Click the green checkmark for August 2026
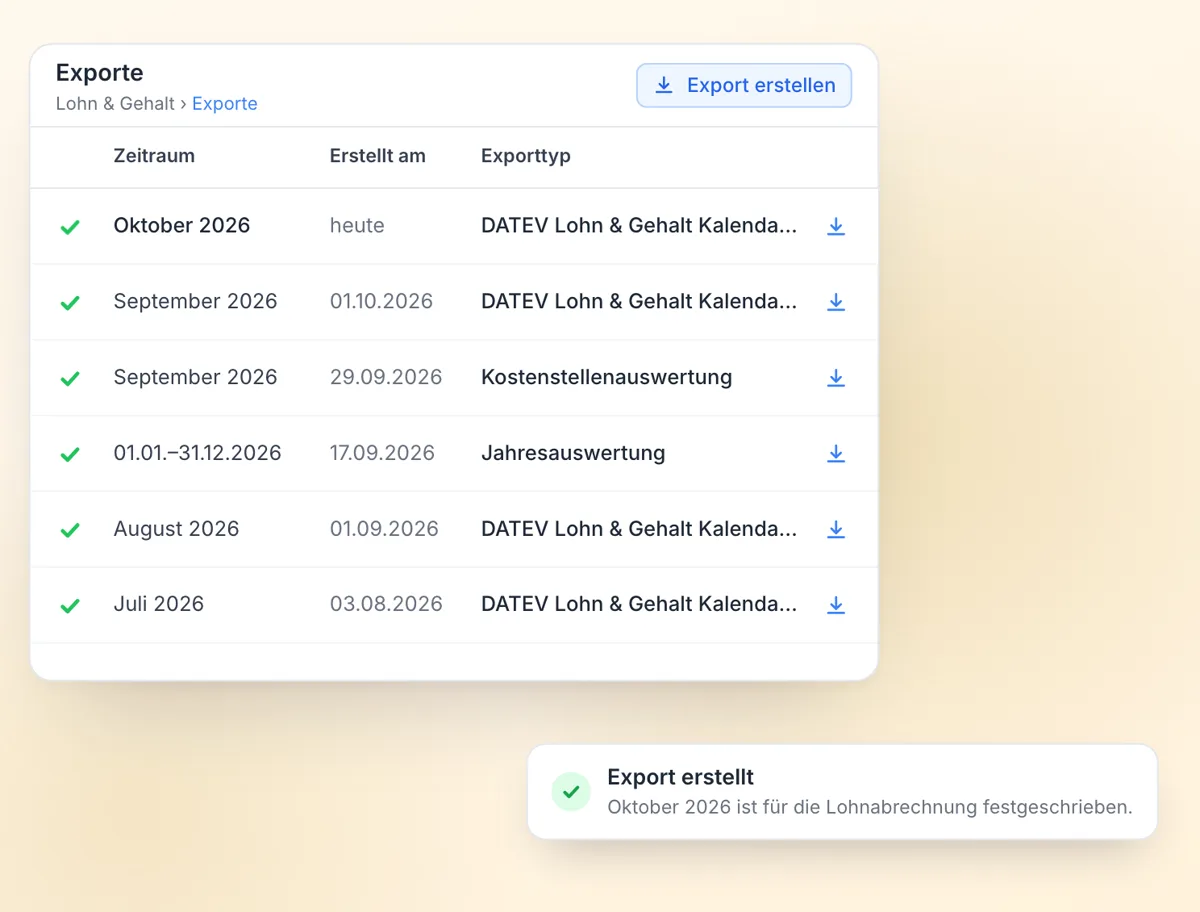Screen dimensions: 1200x912 click(70, 530)
